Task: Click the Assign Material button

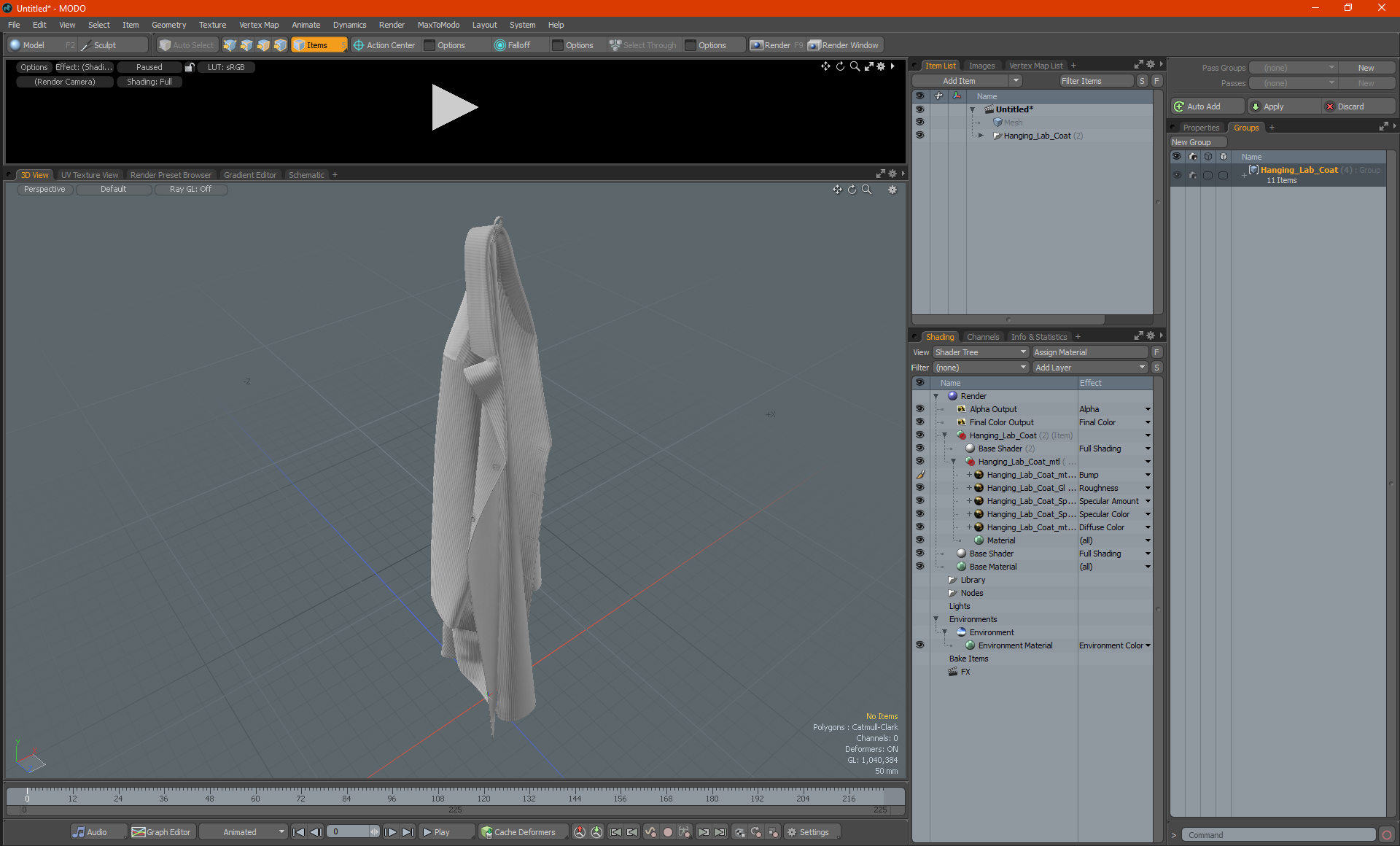Action: tap(1089, 352)
